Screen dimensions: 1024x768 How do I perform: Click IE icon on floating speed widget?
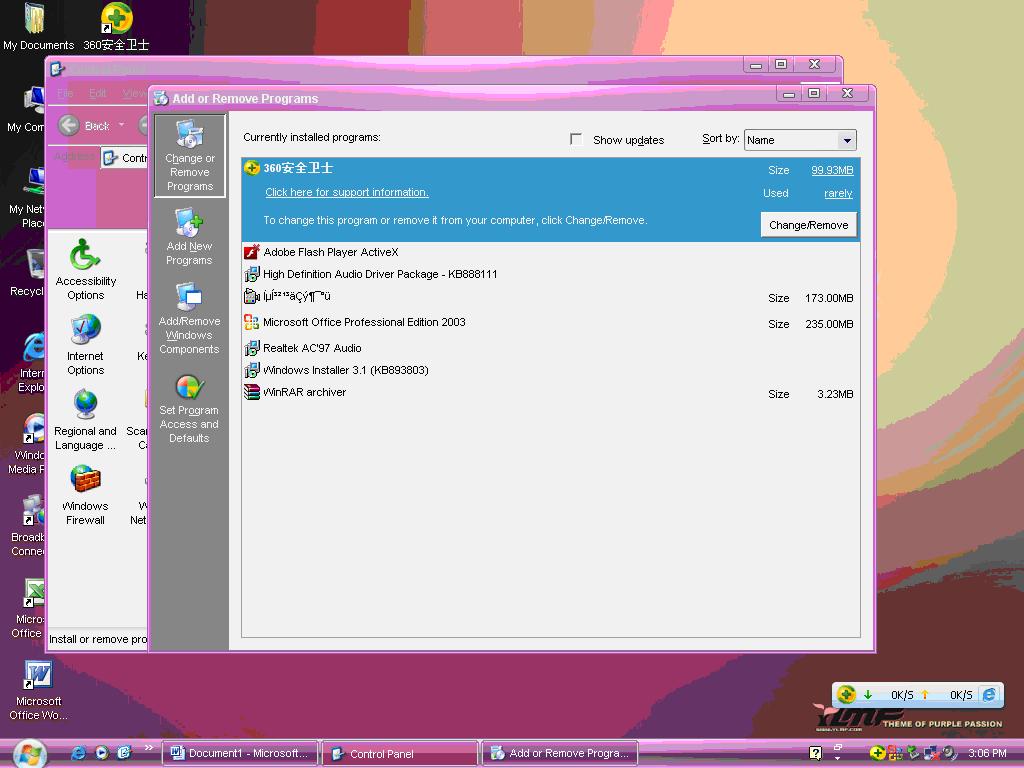coord(989,694)
